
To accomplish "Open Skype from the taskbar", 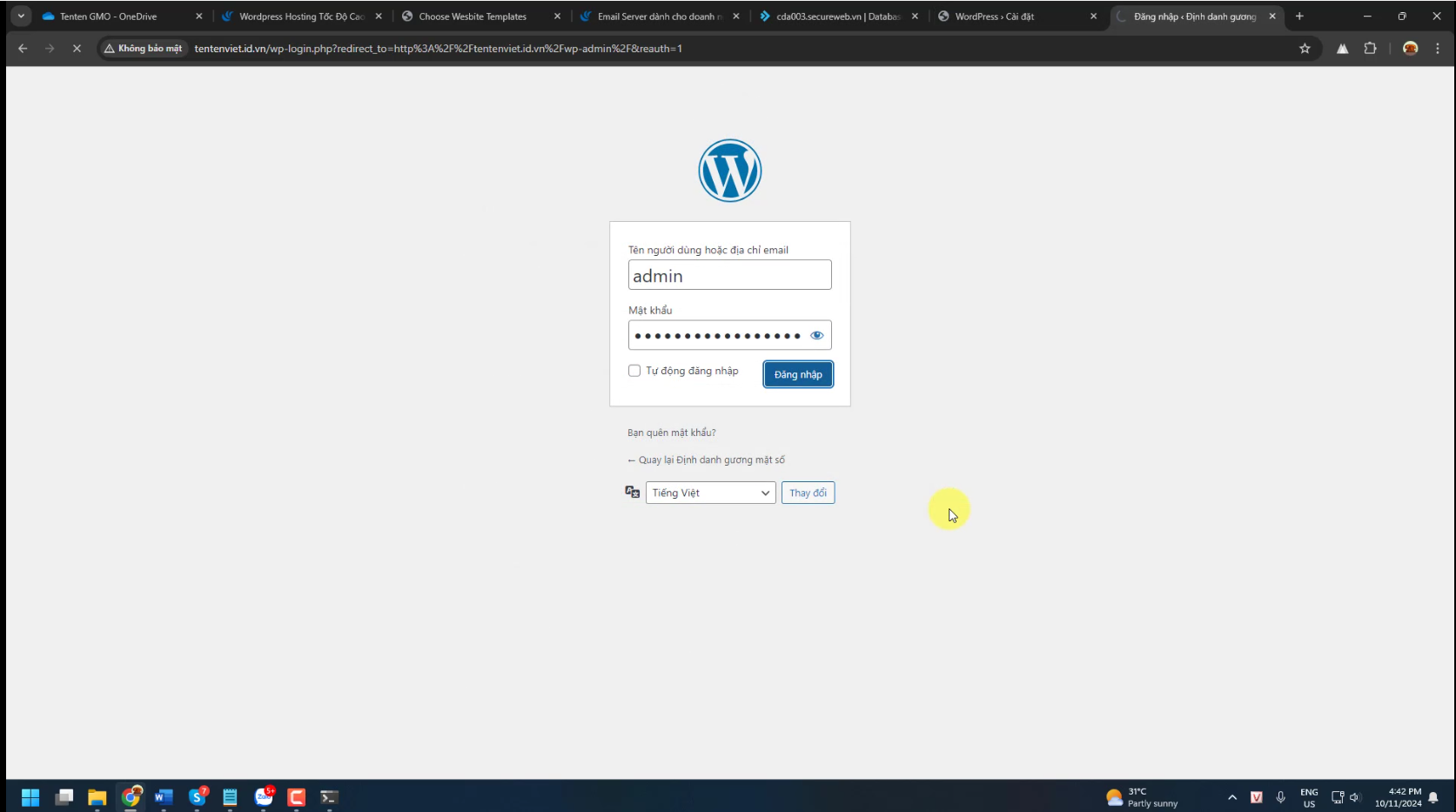I will 198,796.
